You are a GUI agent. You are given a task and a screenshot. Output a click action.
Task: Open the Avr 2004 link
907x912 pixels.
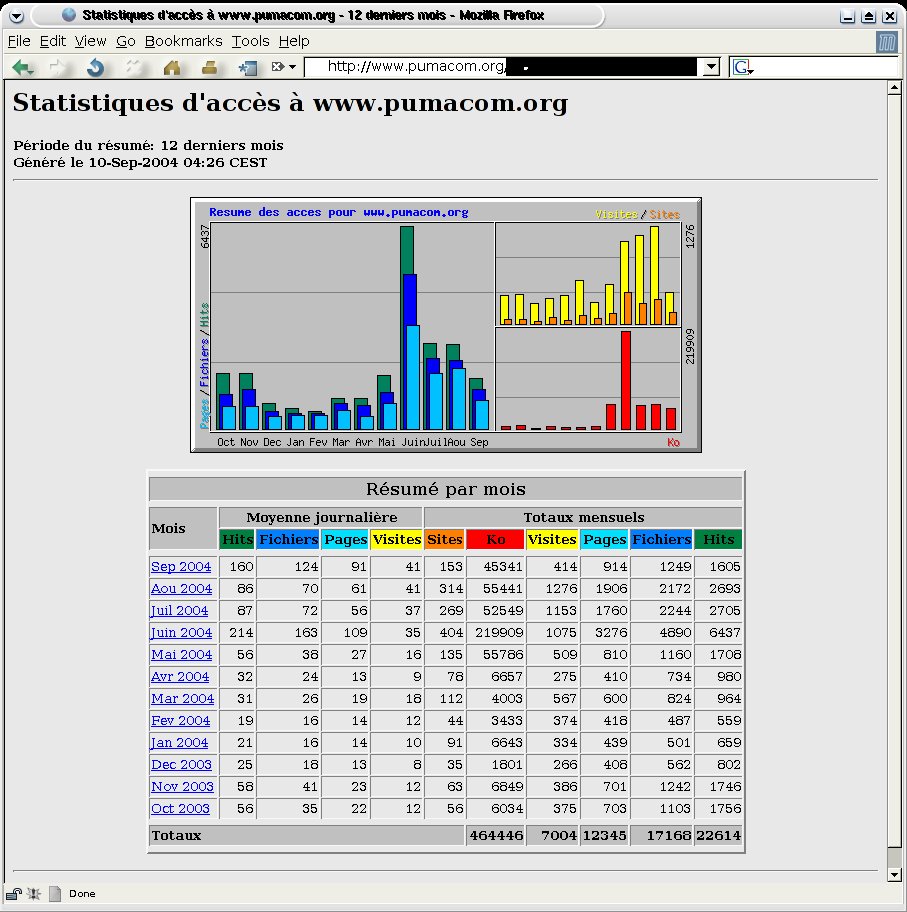[180, 676]
